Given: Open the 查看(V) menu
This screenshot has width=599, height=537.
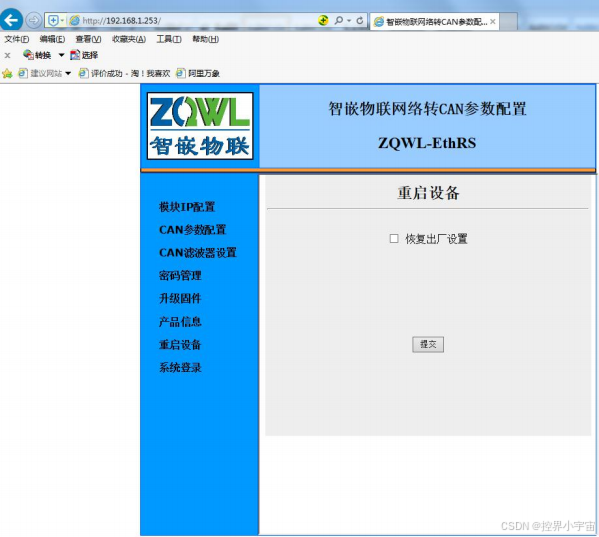Looking at the screenshot, I should 88,39.
